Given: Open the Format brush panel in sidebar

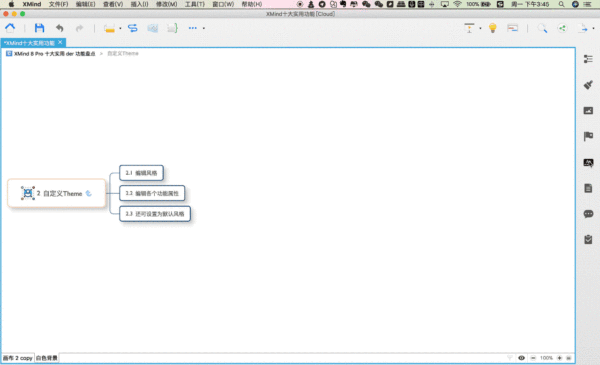Looking at the screenshot, I should point(588,85).
